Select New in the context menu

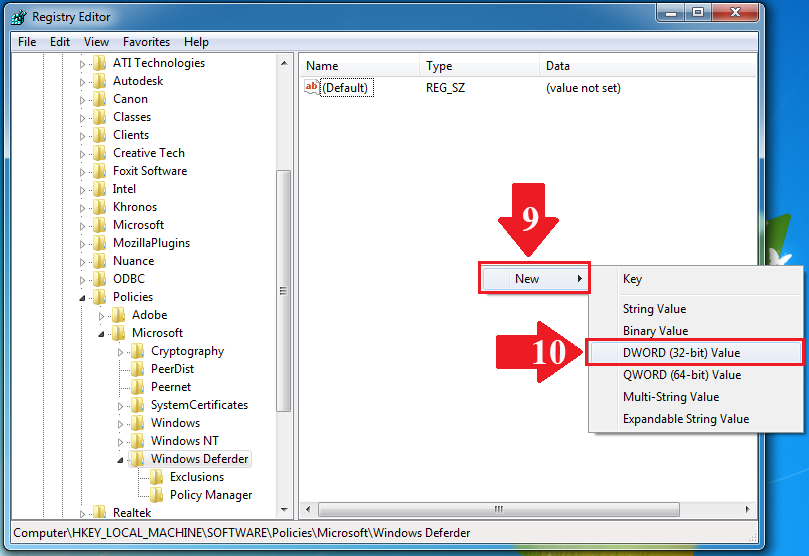click(x=535, y=279)
